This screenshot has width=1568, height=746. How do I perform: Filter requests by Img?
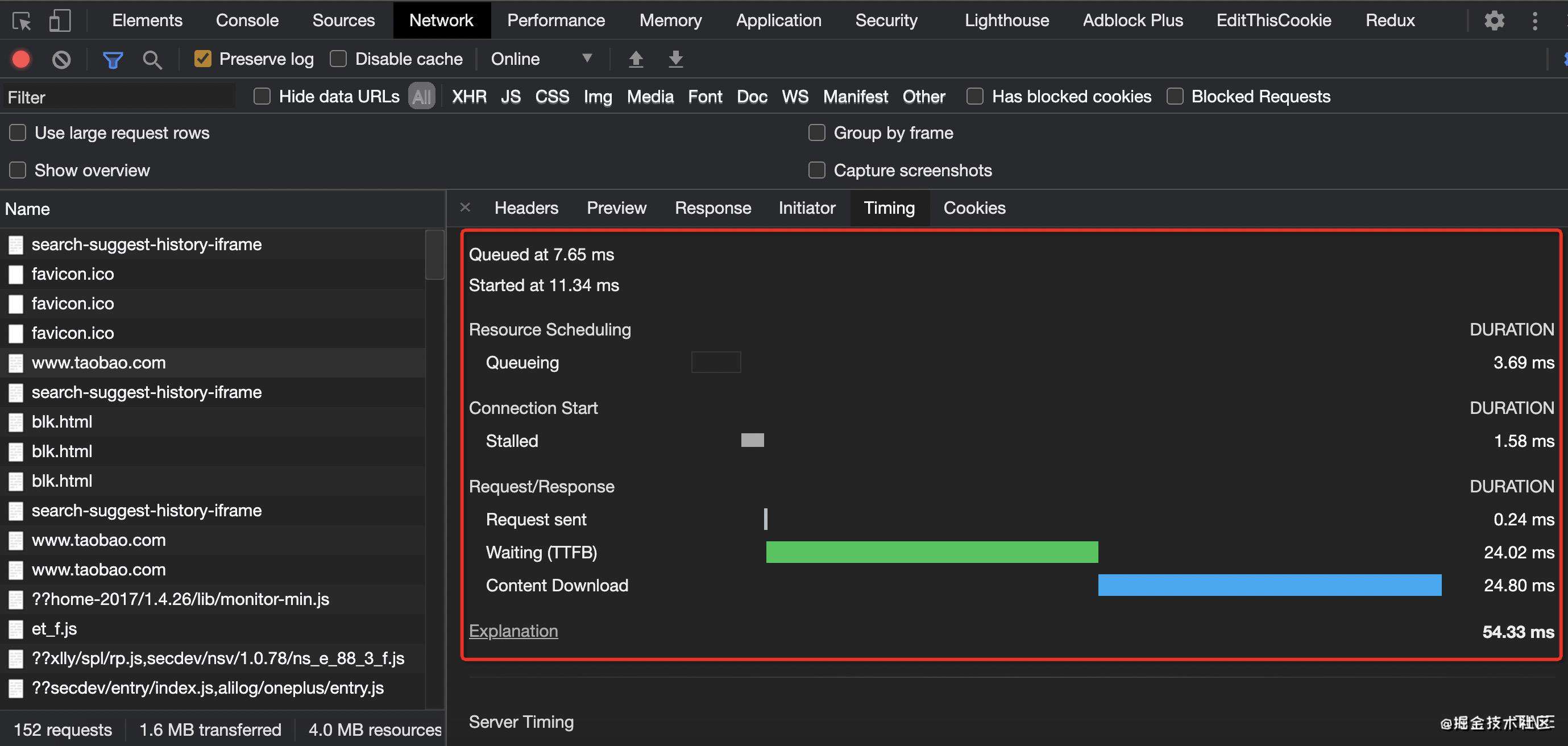coord(598,96)
